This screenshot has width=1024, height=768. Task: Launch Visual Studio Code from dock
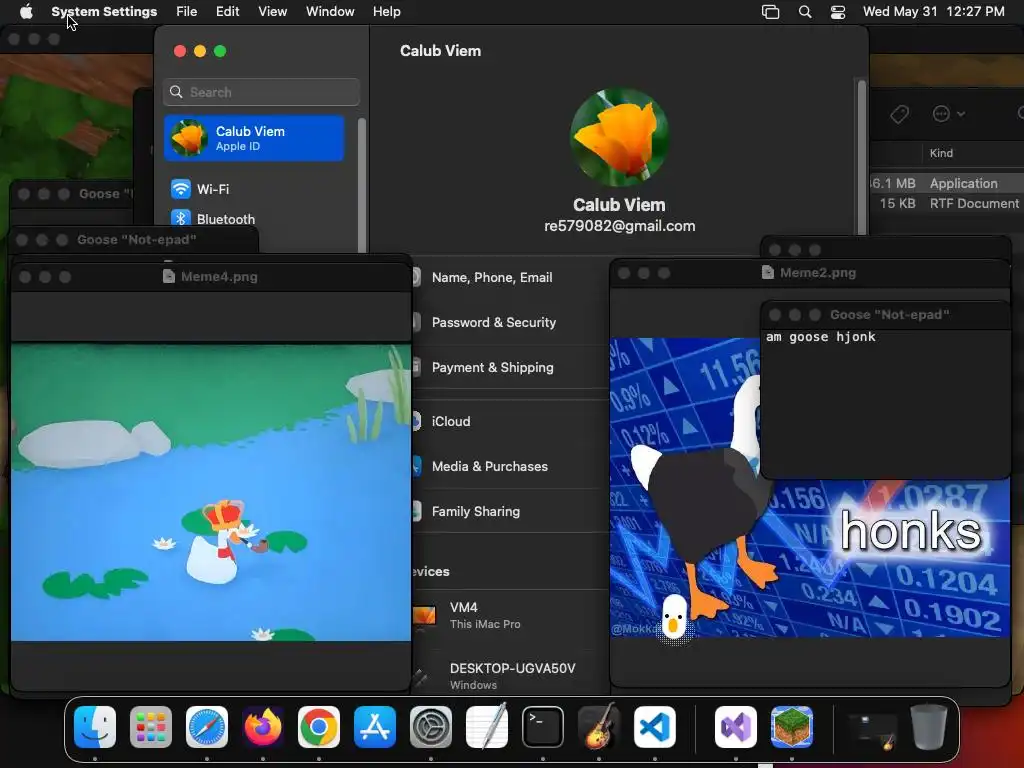click(x=654, y=726)
